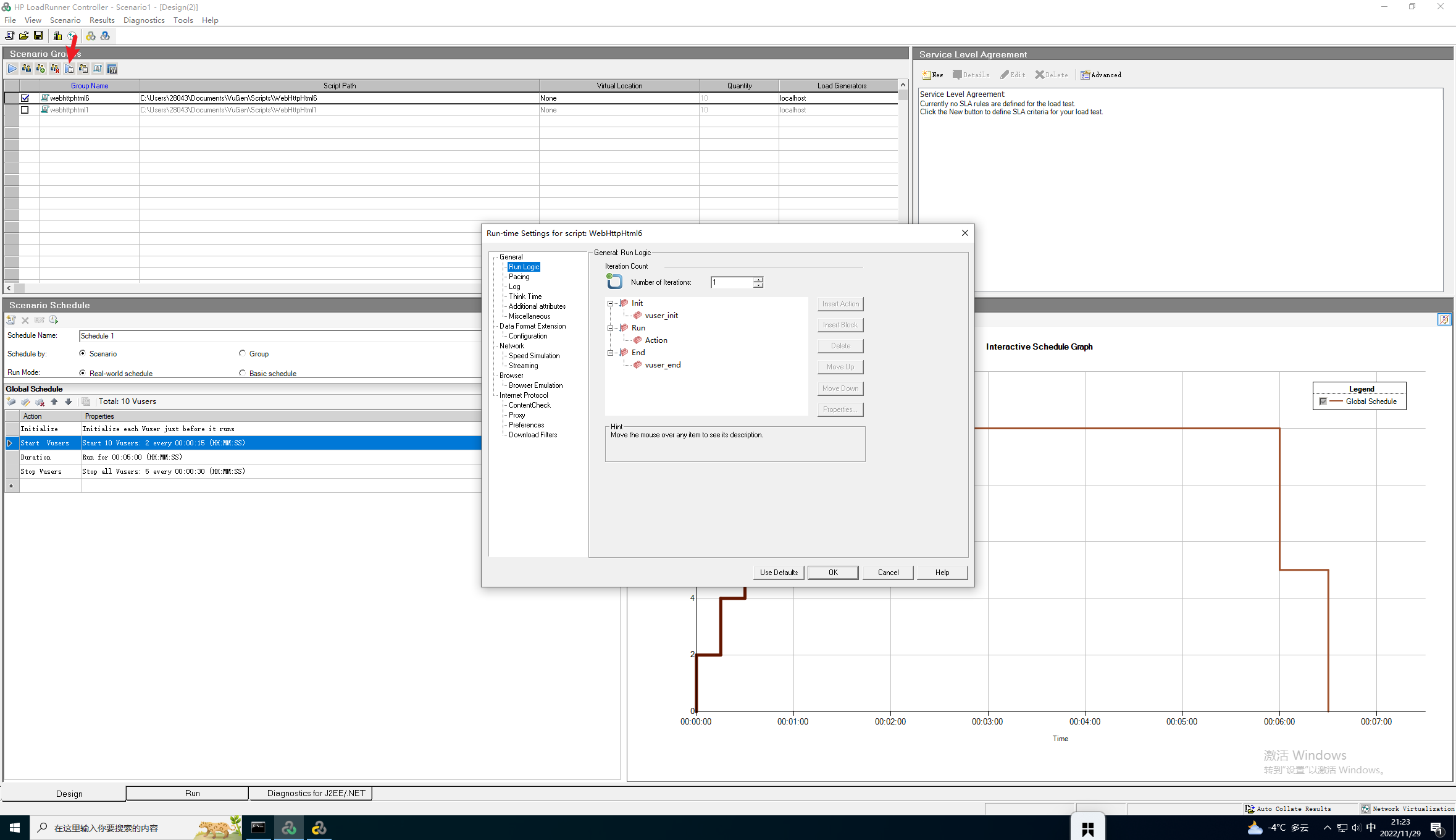Select the Think Time settings item
This screenshot has height=840, width=1456.
(525, 296)
